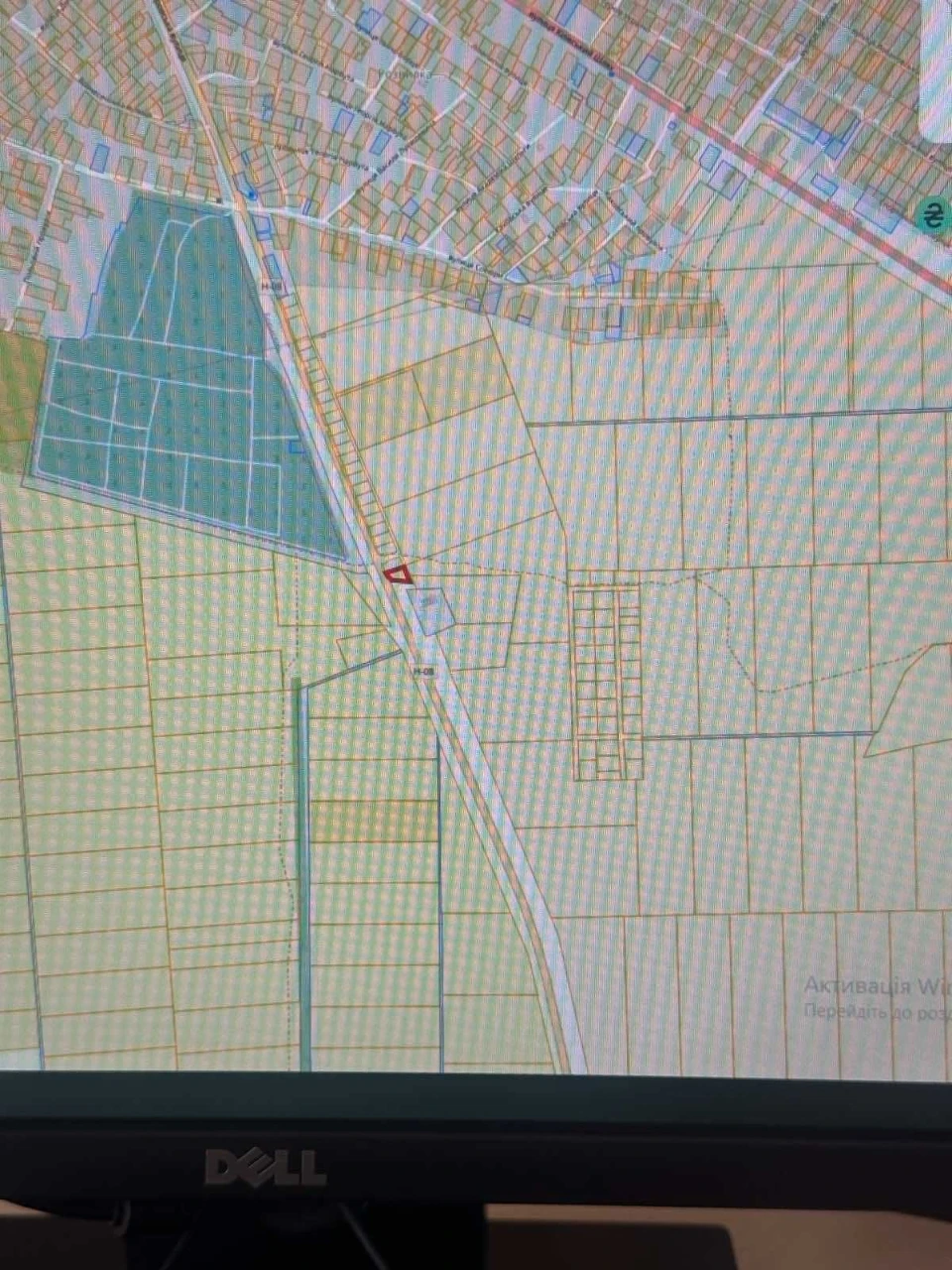Image resolution: width=952 pixels, height=1270 pixels.
Task: Click the small black square marker at the junction
Action: pos(221,199)
